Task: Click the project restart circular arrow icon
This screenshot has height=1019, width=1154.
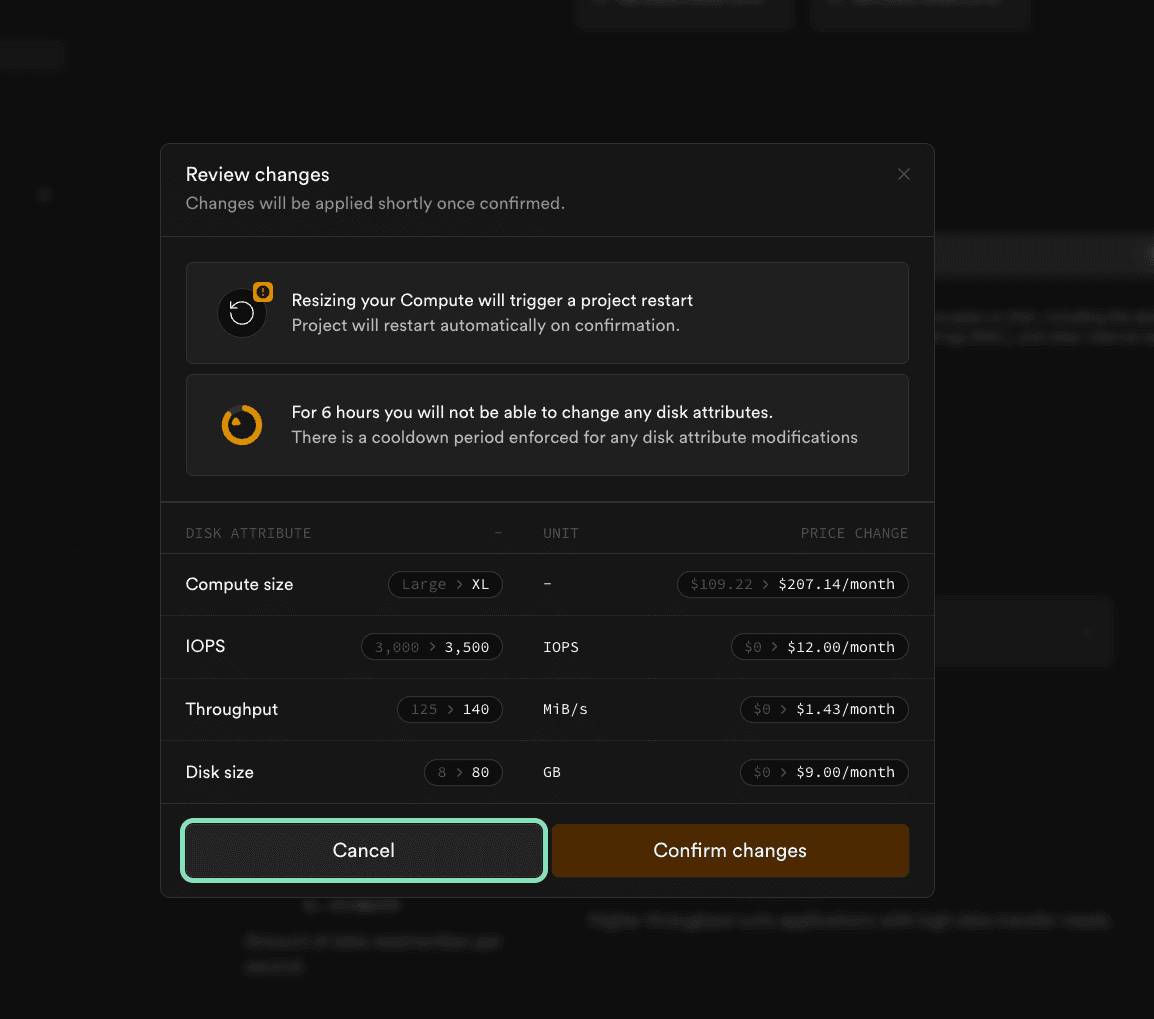Action: (241, 313)
